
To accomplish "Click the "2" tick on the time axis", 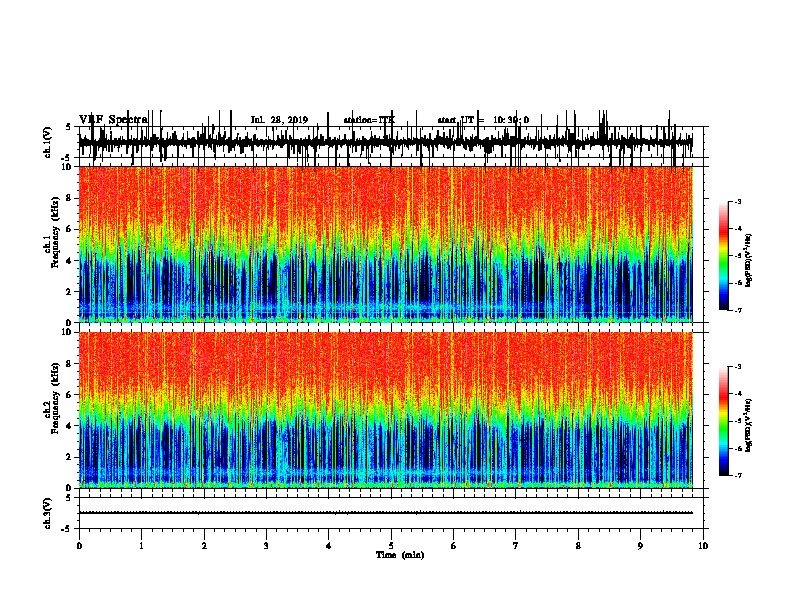I will pos(204,546).
